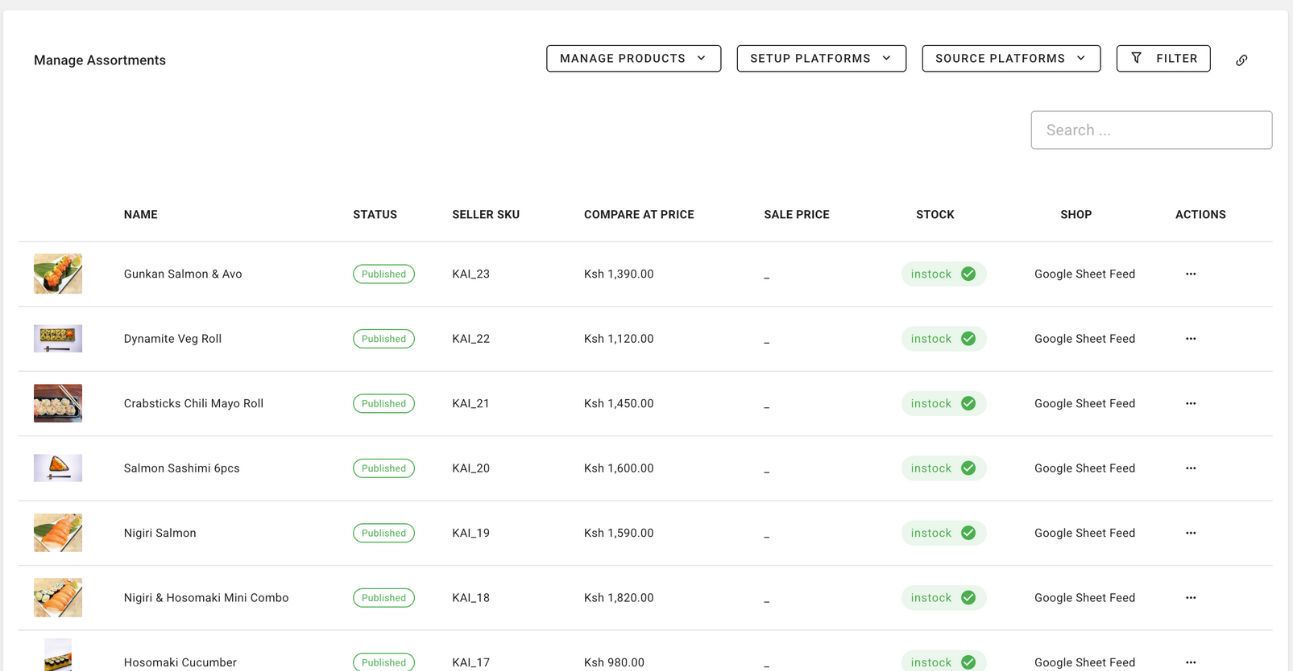Toggle instock badge for Dynamite Veg Roll
The width and height of the screenshot is (1293, 671).
[x=943, y=339]
